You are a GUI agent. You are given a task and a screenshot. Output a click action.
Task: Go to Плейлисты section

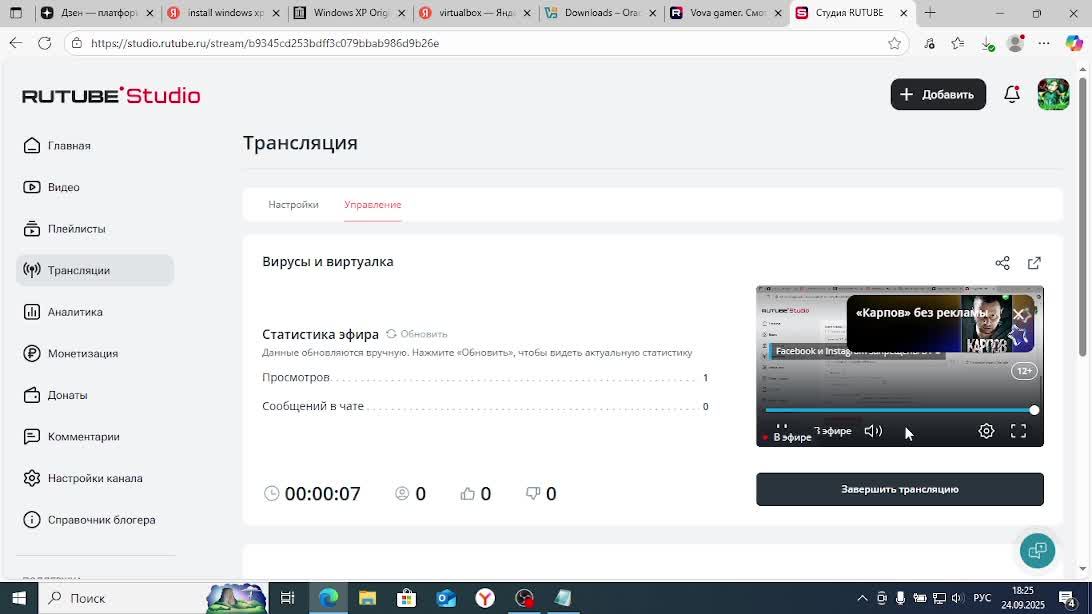point(64,229)
